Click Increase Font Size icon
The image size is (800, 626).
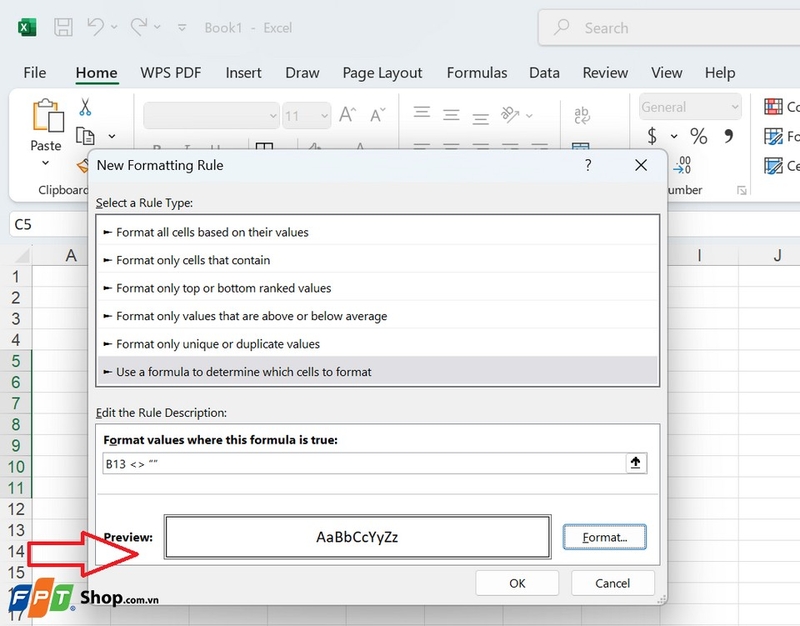pos(348,115)
